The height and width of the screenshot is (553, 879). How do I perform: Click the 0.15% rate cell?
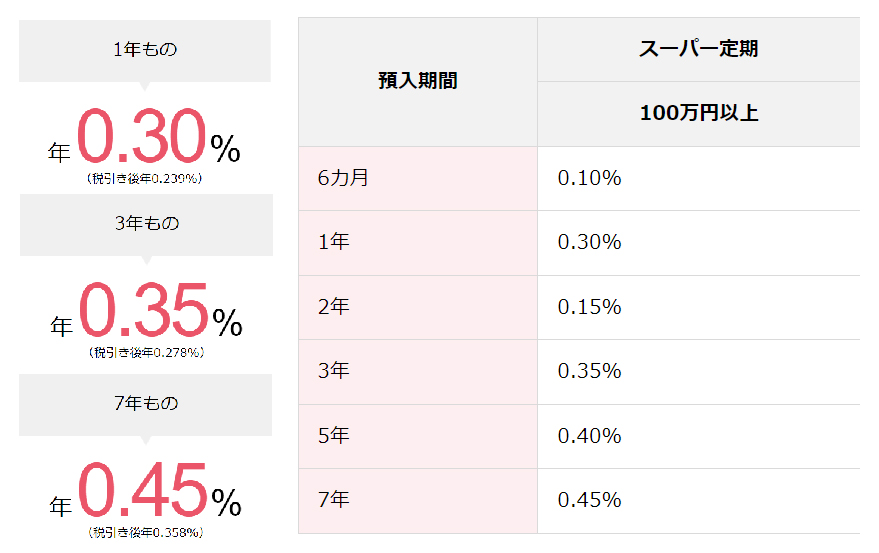tap(698, 307)
